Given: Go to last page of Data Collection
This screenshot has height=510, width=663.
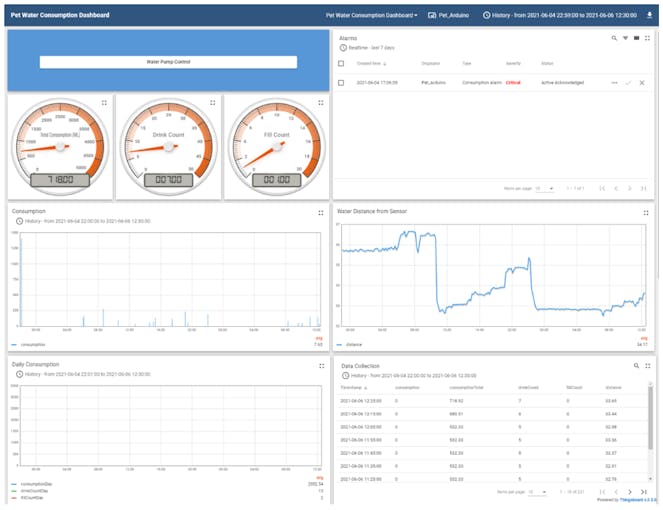Looking at the screenshot, I should [x=644, y=492].
